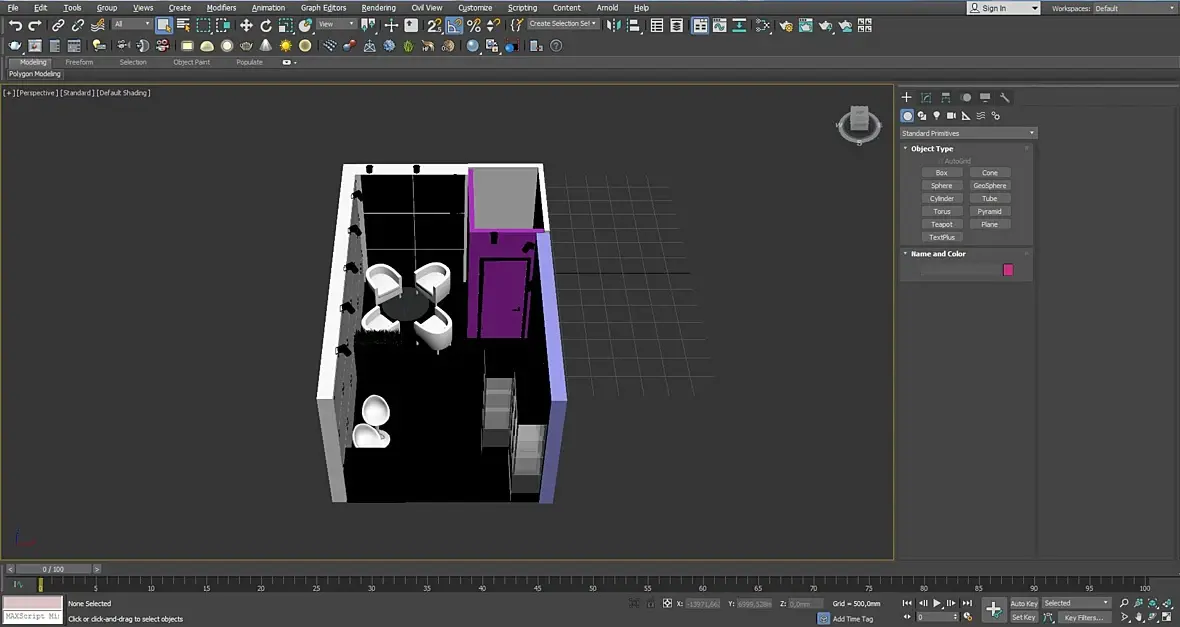
Task: Open the Modify panel tab icon
Action: coord(926,98)
